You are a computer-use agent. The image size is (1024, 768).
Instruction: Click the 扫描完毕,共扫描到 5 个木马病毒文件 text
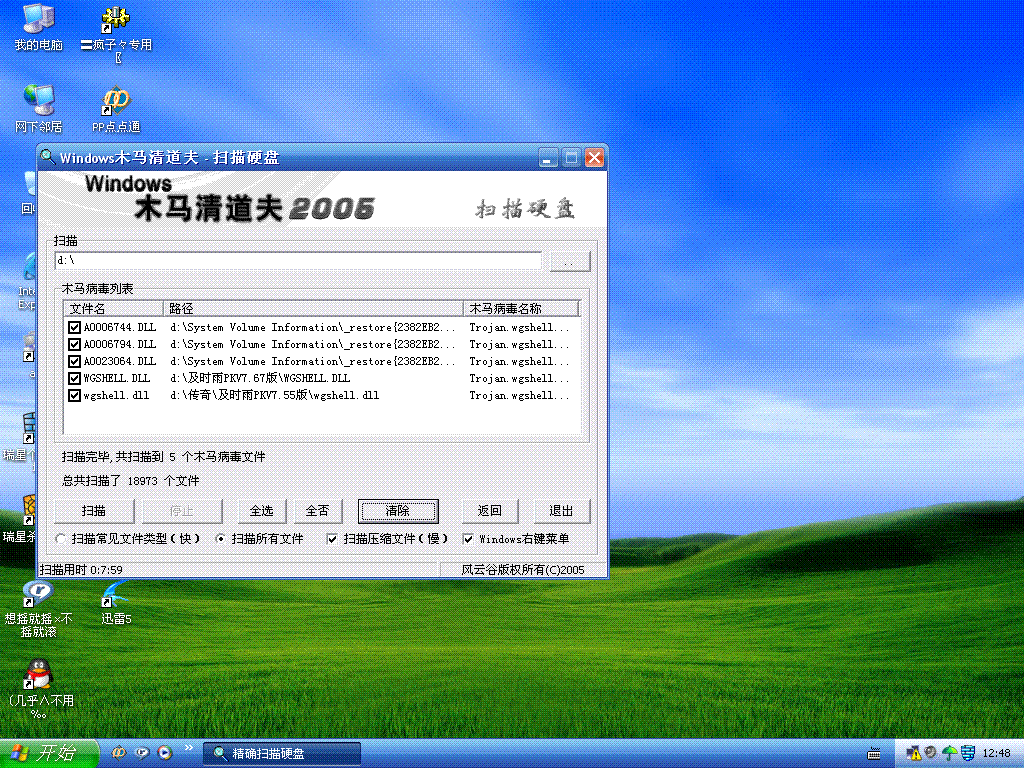pos(163,456)
